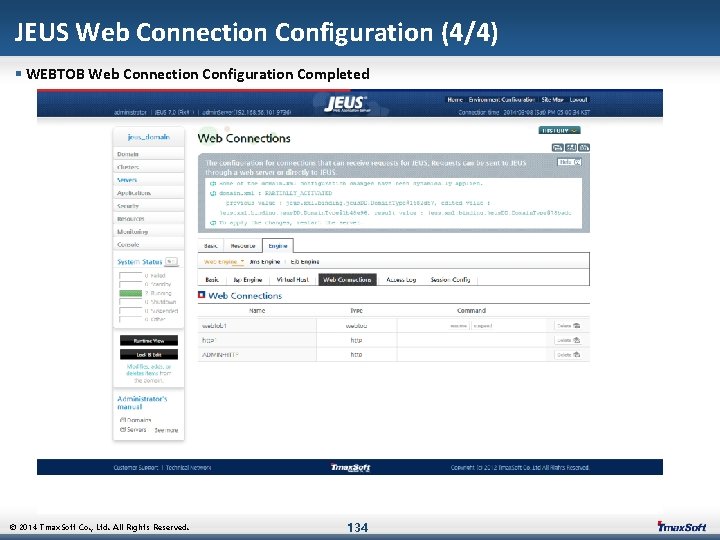This screenshot has height=540, width=720.
Task: Open the Site Map link
Action: [552, 100]
